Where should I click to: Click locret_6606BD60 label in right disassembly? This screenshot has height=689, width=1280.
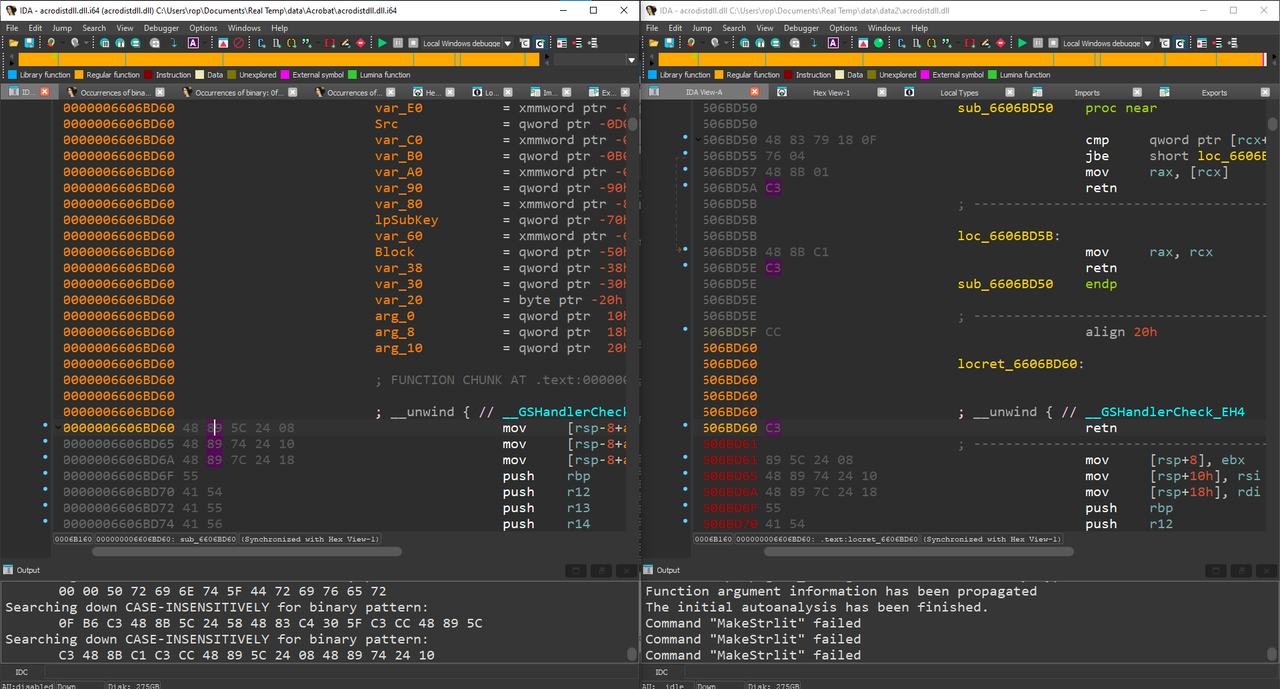point(1022,364)
